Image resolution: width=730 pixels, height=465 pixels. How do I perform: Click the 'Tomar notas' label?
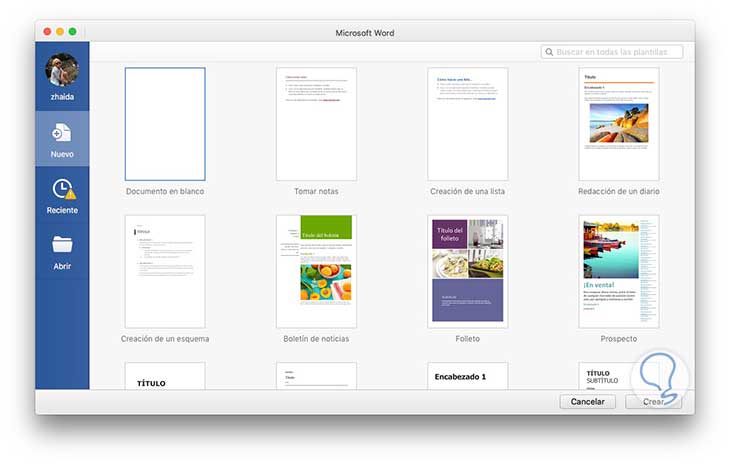point(316,191)
